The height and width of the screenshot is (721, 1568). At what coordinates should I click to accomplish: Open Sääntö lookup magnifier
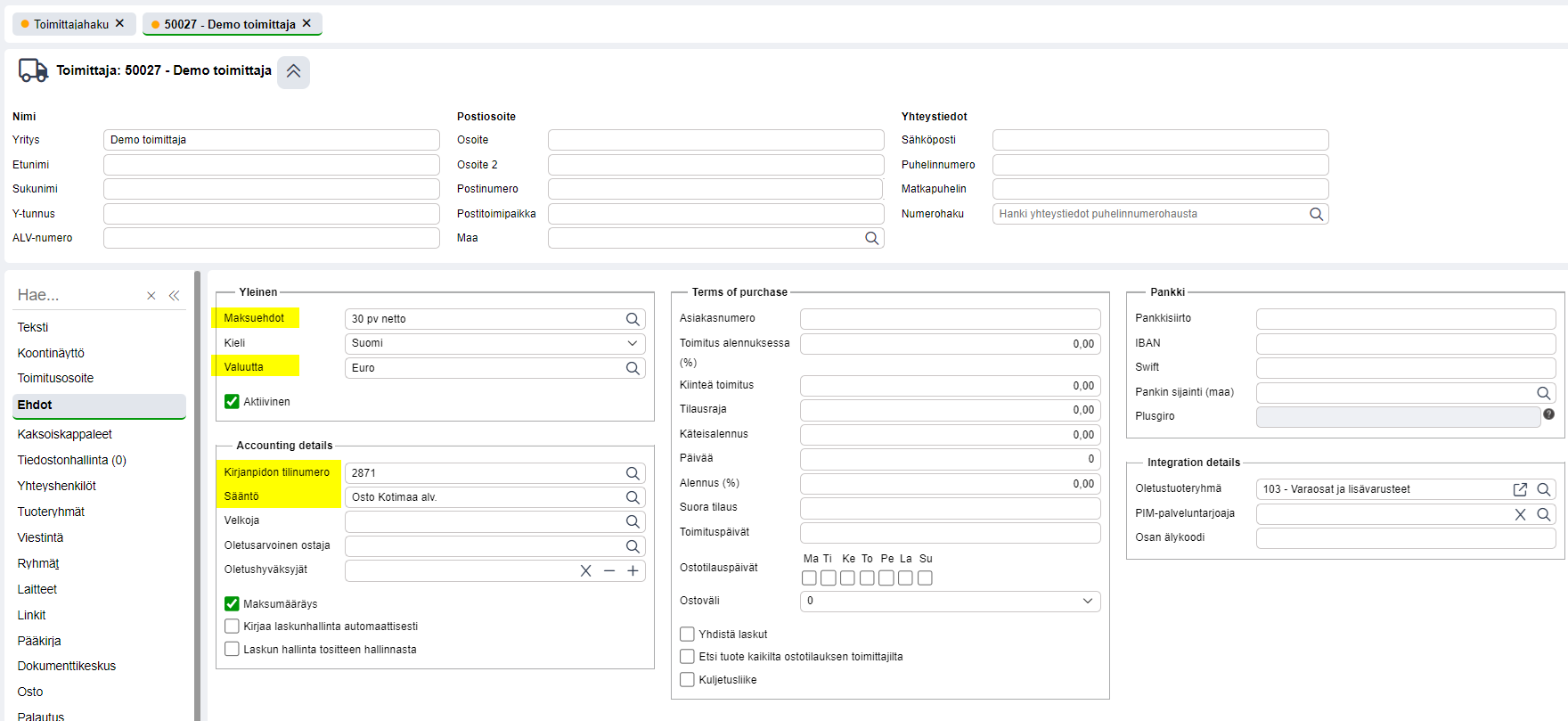coord(633,497)
